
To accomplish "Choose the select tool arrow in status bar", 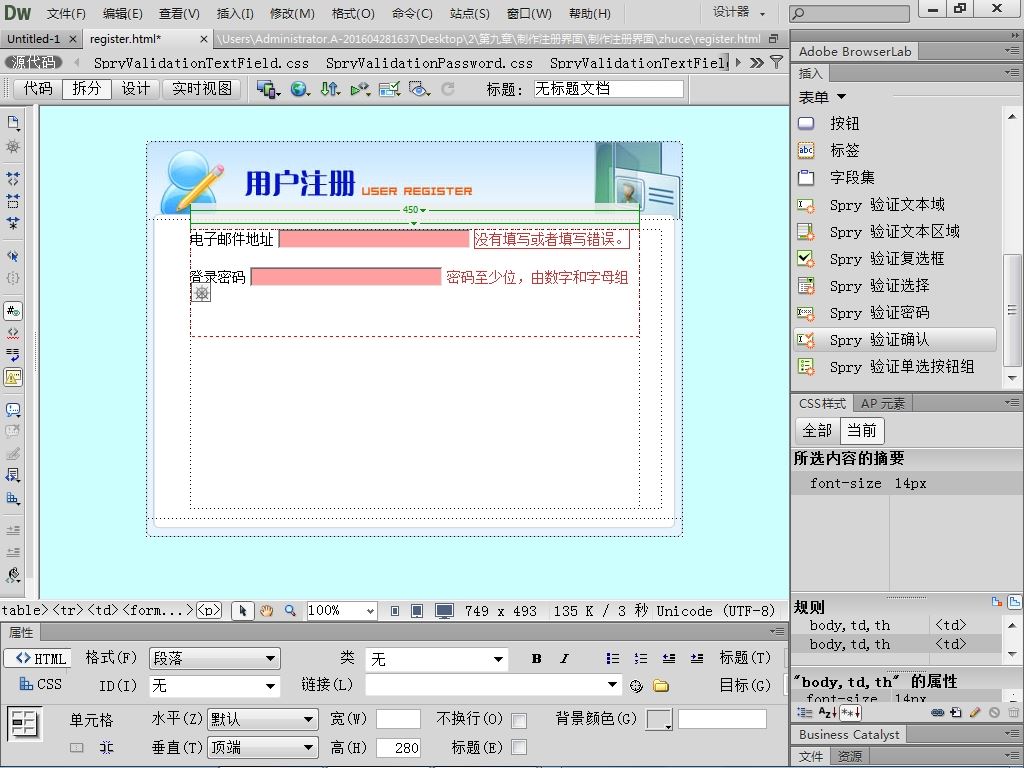I will point(243,611).
